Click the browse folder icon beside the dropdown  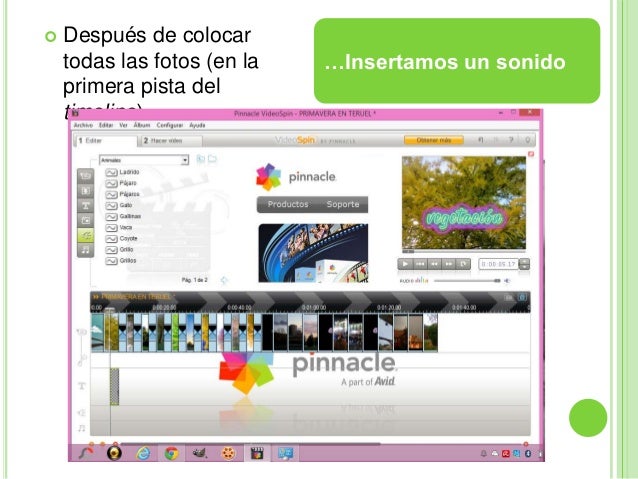pos(212,159)
